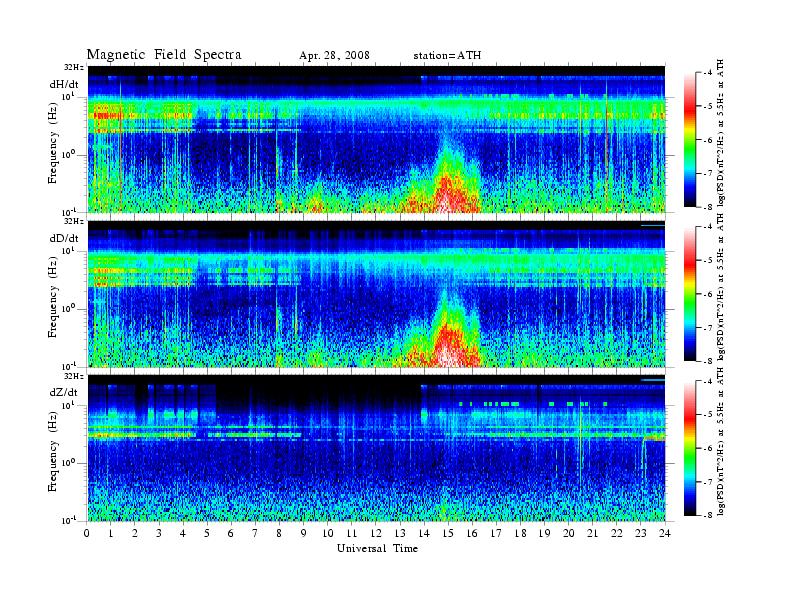The width and height of the screenshot is (792, 612).
Task: Click the -8 tick on dZ/dt colorbar
Action: click(708, 515)
